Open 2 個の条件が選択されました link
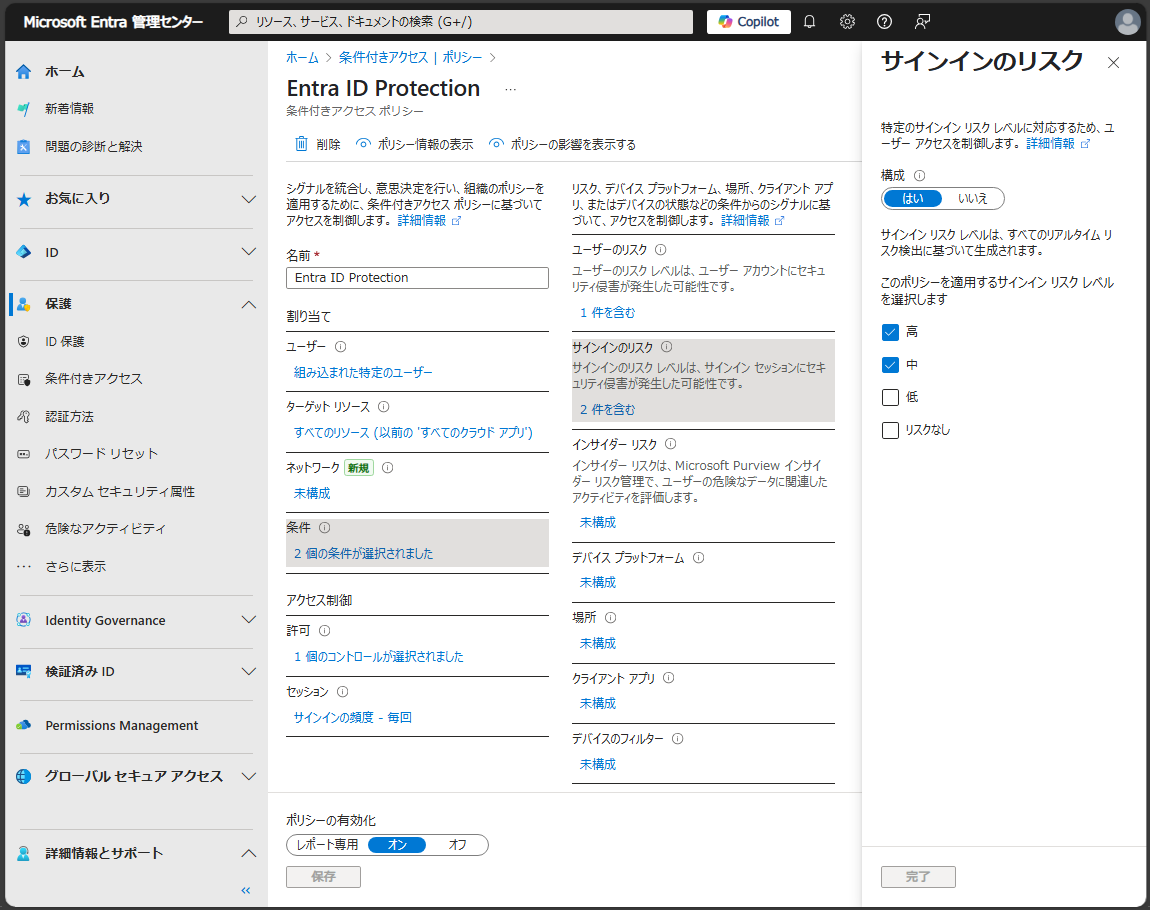This screenshot has width=1150, height=910. click(x=363, y=554)
